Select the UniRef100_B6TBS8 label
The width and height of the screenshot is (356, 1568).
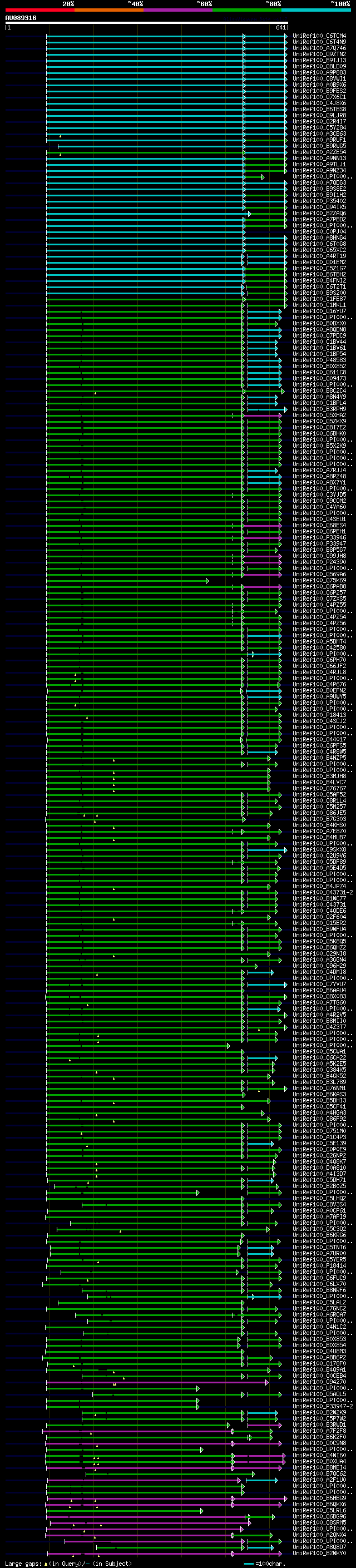[x=319, y=110]
